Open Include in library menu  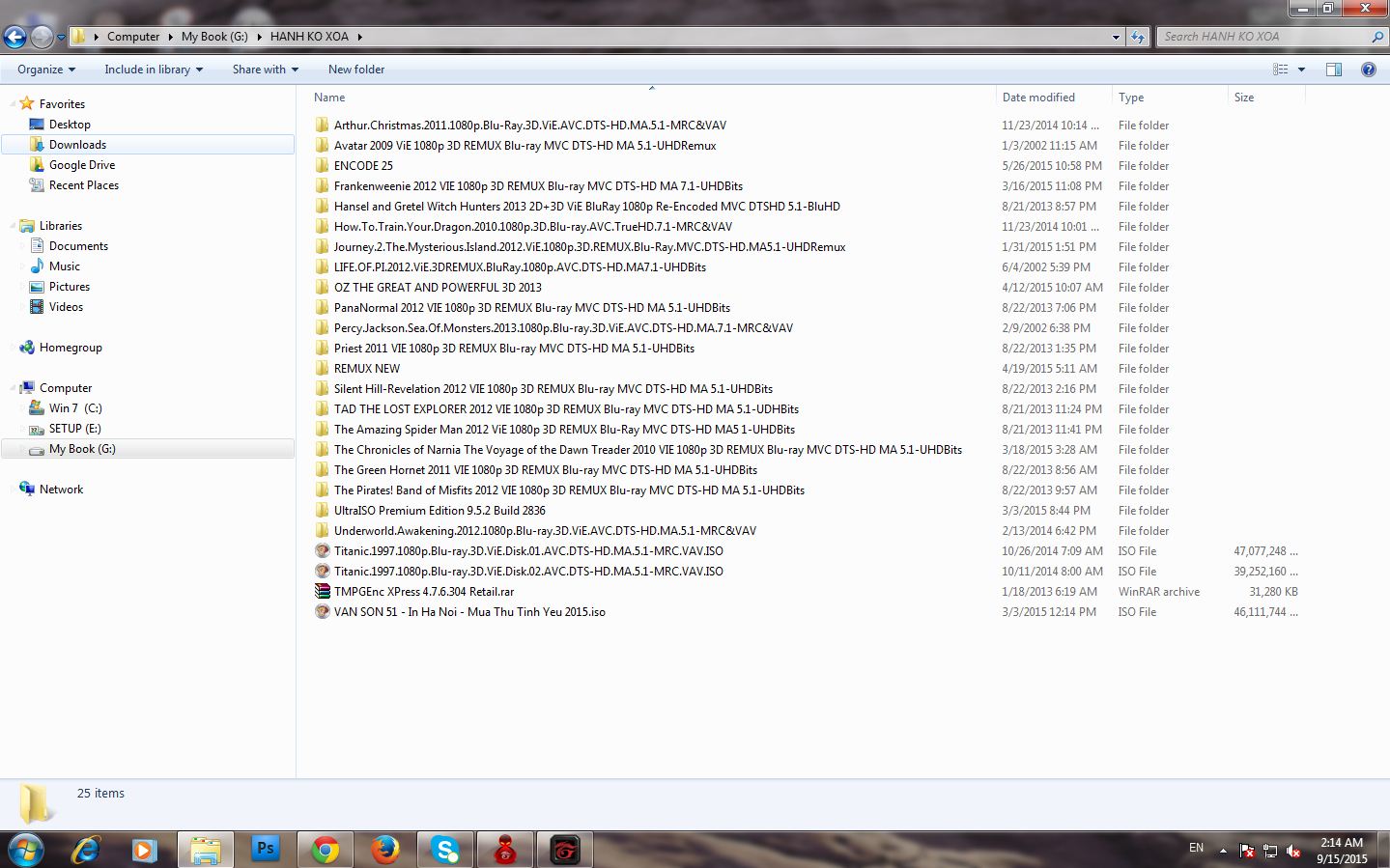(x=154, y=70)
